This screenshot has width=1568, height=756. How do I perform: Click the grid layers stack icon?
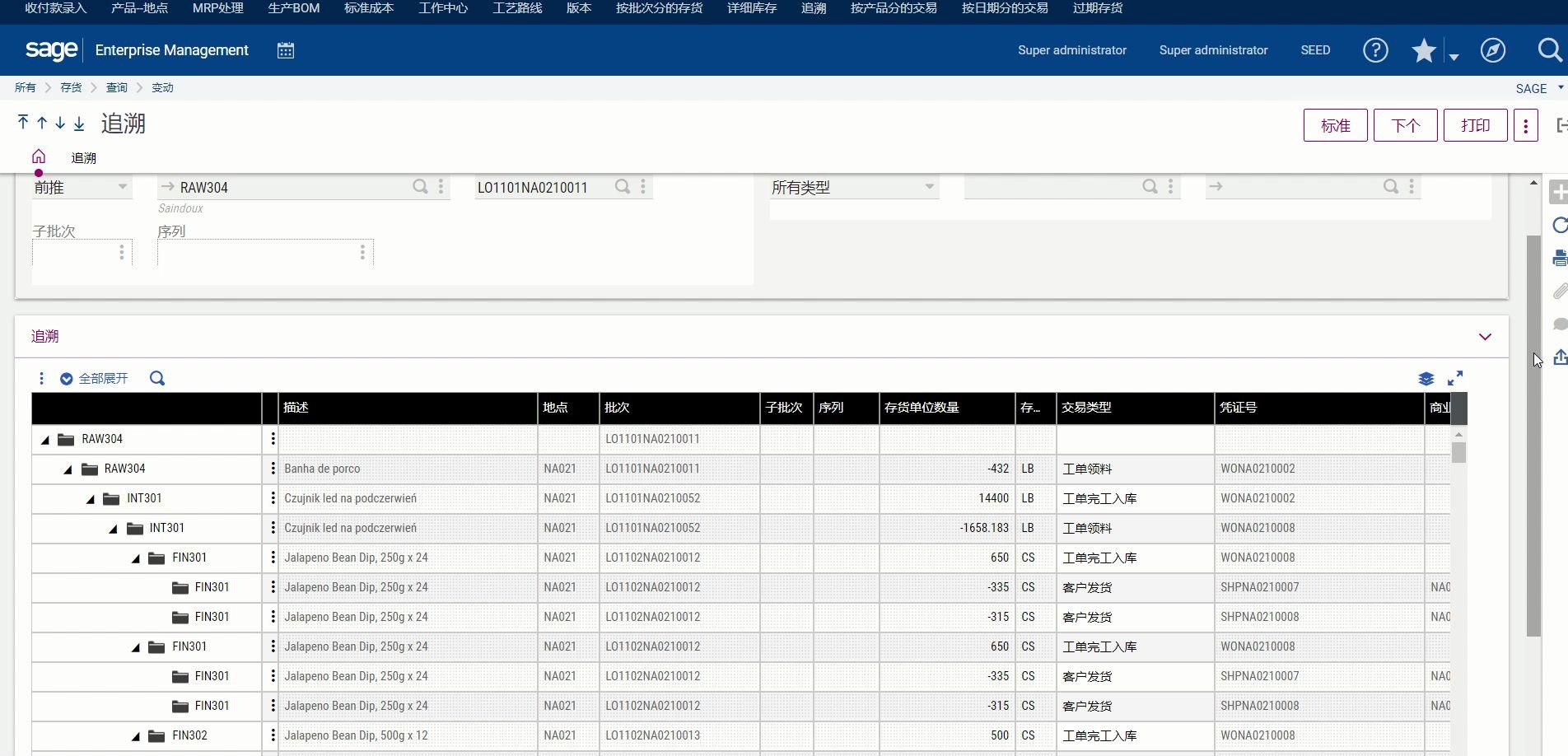pos(1426,379)
